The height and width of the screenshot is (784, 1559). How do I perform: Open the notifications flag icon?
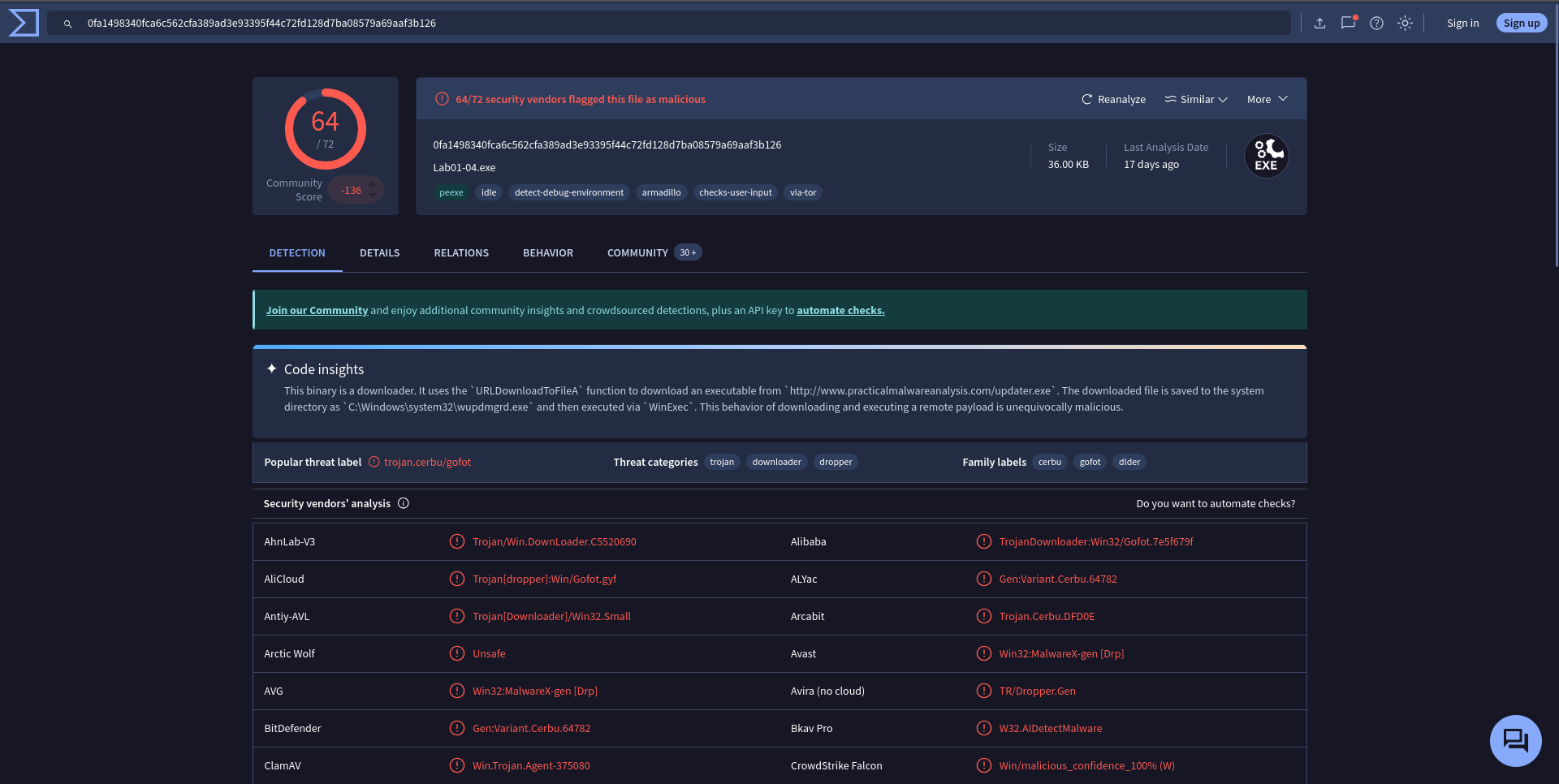[x=1348, y=23]
